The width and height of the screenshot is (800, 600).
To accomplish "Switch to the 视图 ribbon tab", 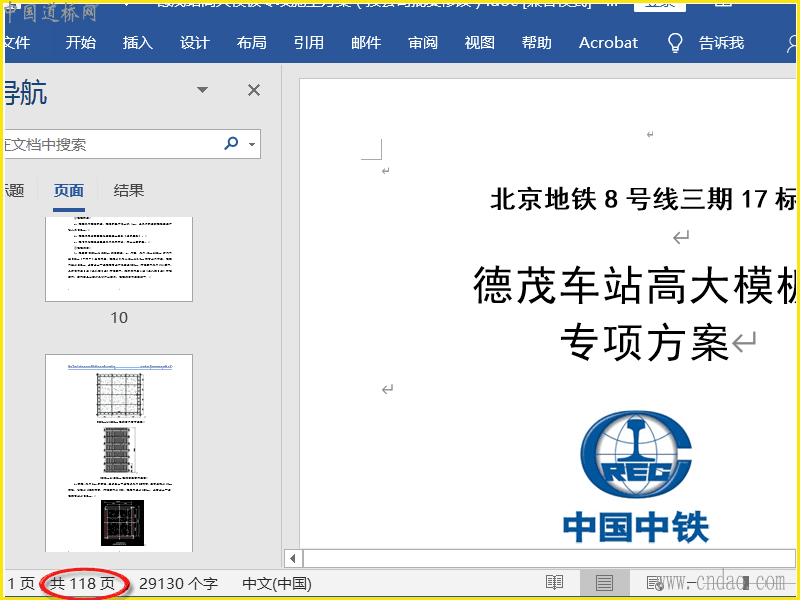I will (480, 42).
